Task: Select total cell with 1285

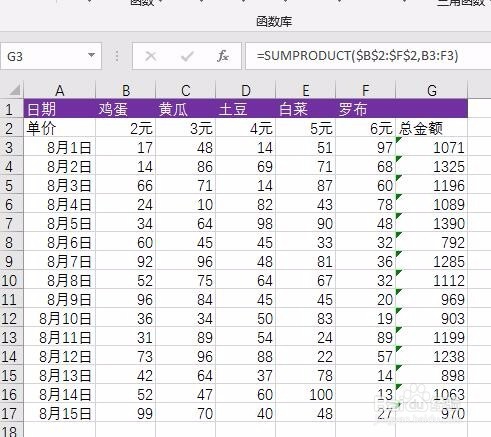Action: coord(432,261)
